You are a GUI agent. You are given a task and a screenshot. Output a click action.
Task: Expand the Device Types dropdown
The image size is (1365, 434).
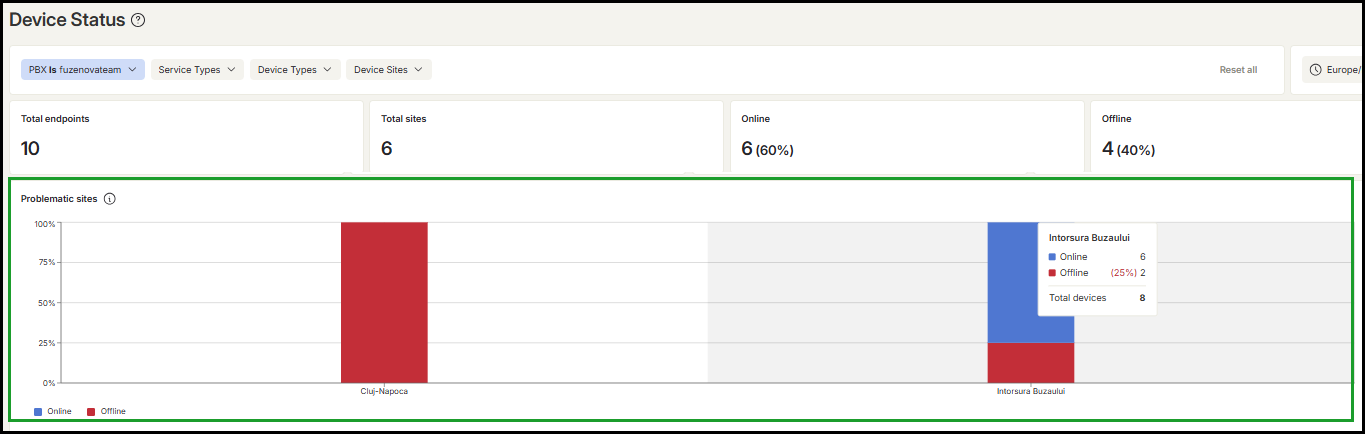point(295,70)
